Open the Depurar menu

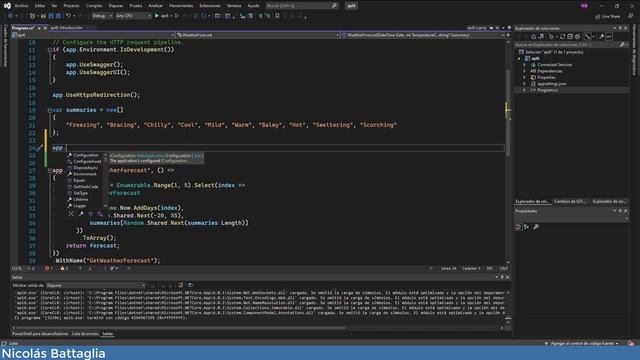coord(116,6)
